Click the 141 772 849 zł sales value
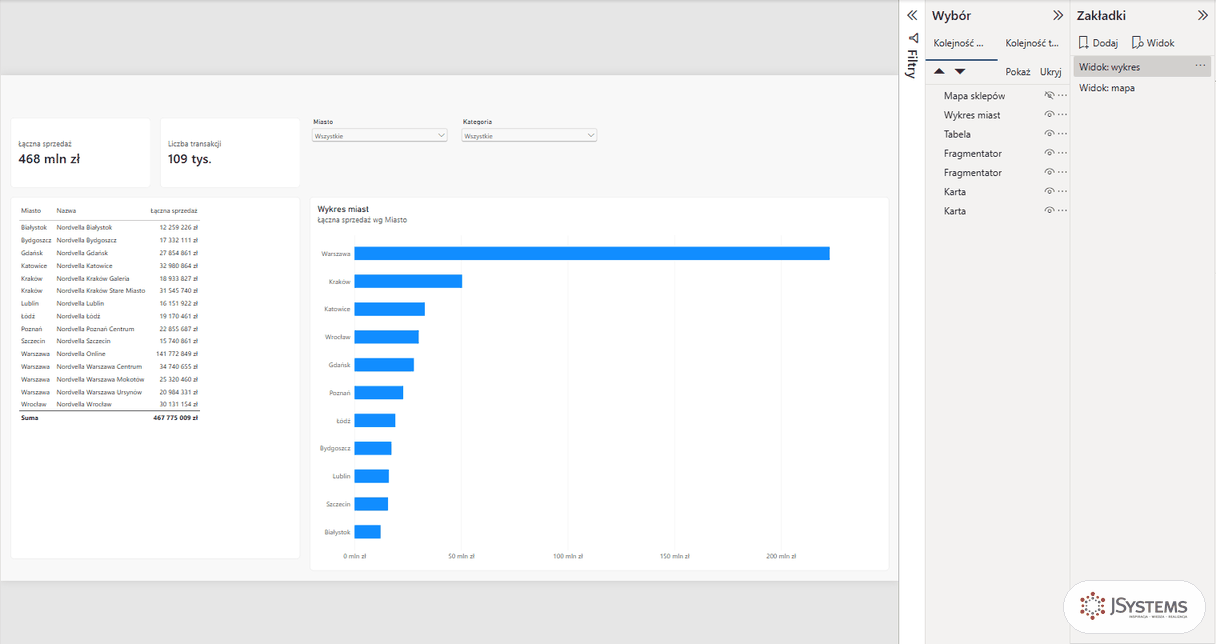 click(x=176, y=354)
